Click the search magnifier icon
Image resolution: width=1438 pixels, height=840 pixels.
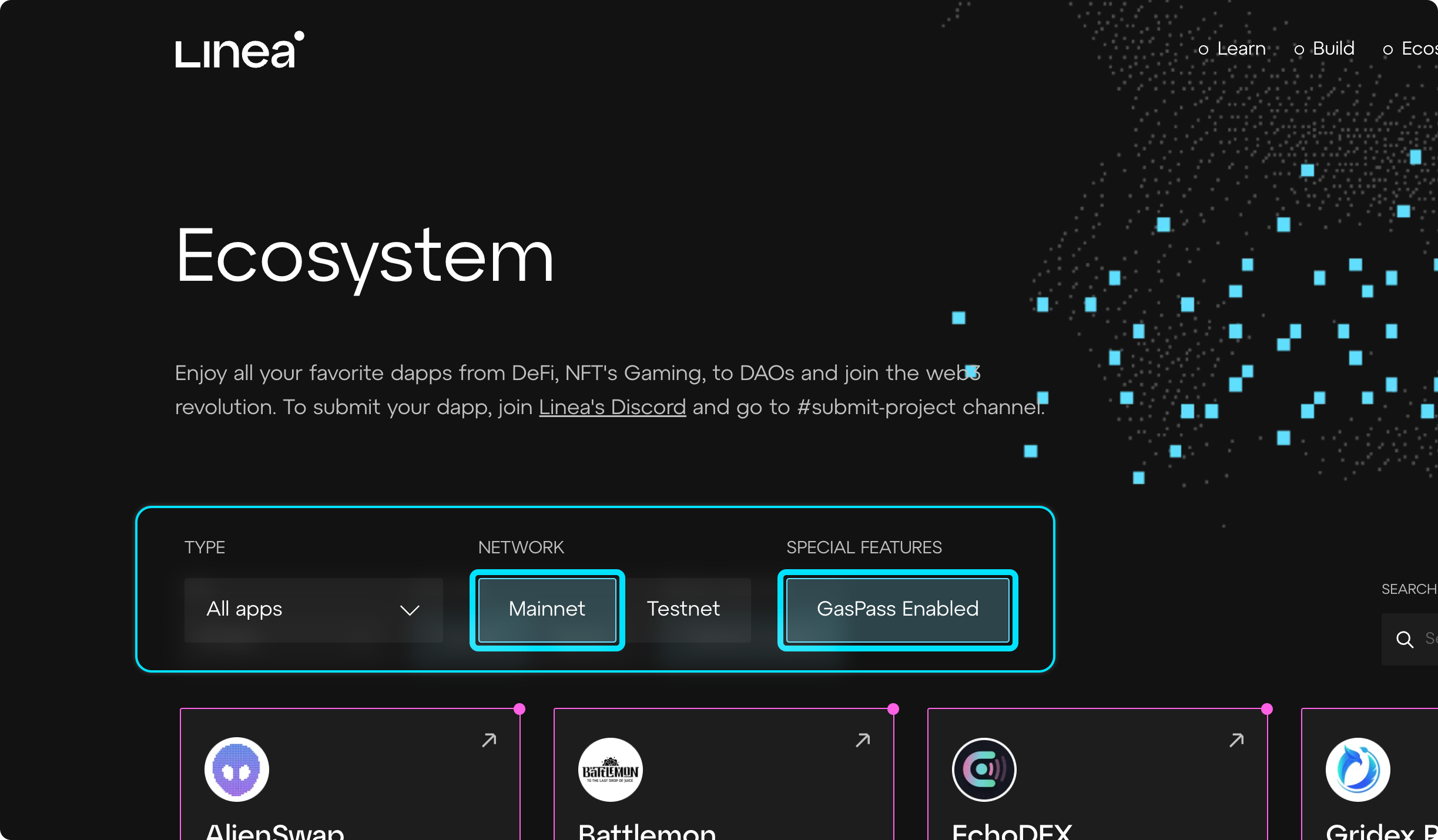[x=1405, y=639]
